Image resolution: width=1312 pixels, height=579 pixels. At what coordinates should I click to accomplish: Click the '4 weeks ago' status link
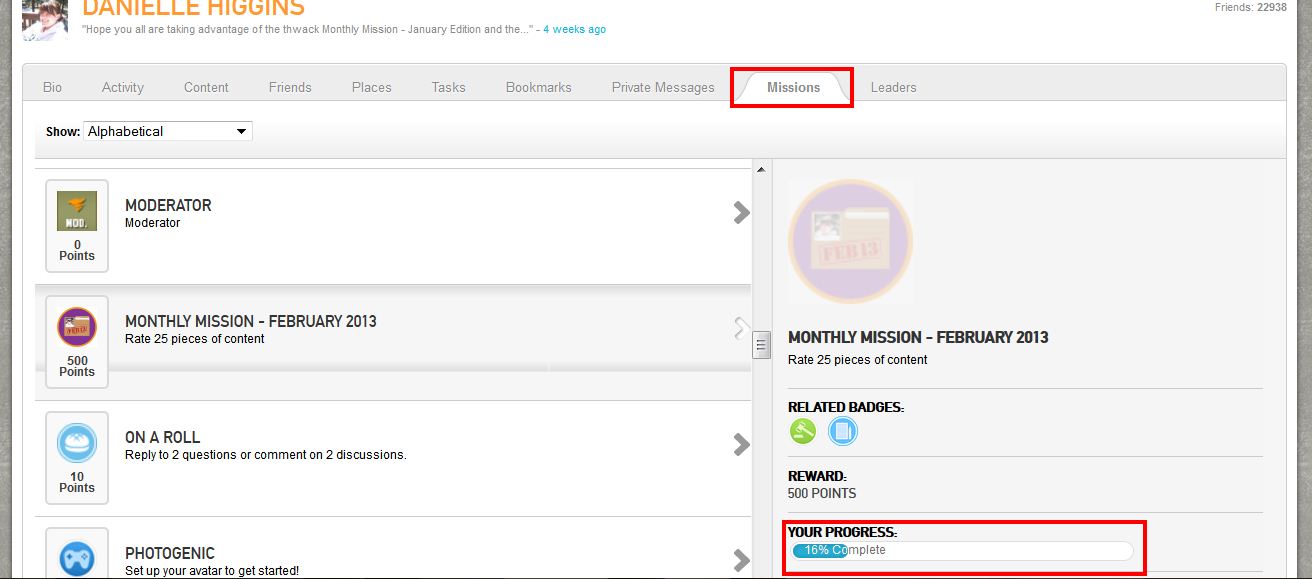(574, 29)
